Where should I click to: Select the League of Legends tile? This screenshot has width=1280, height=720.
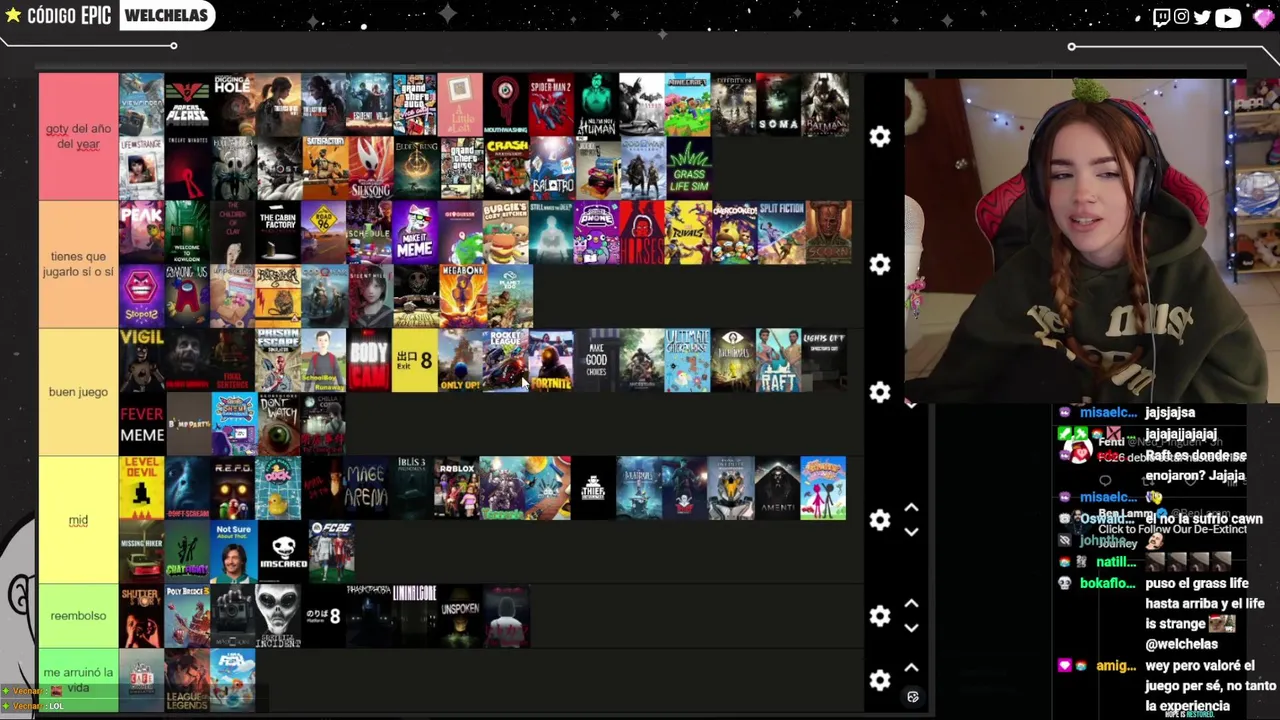(187, 680)
